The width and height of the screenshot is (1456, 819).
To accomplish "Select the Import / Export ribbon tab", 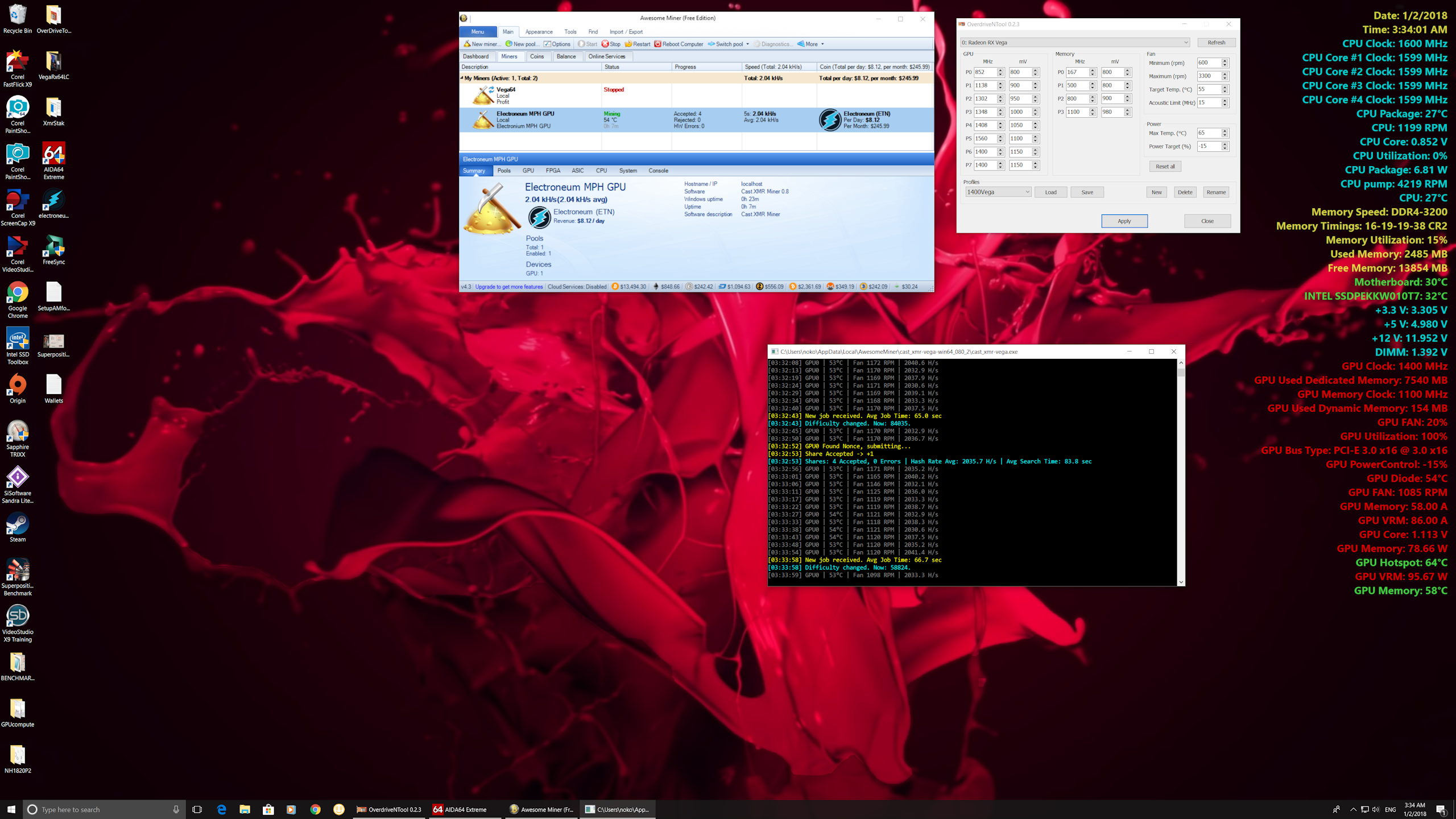I will point(626,32).
